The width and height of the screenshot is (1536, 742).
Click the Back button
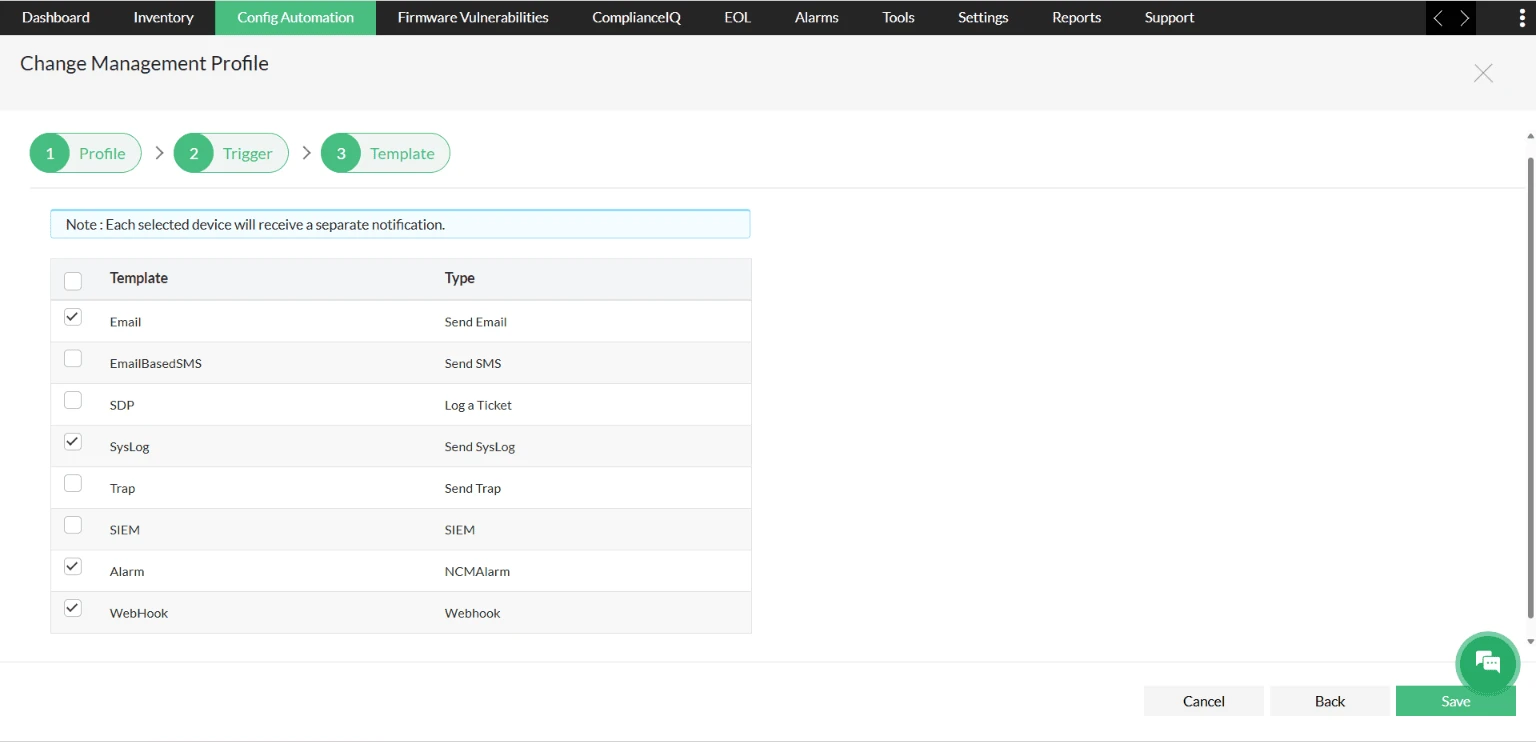coord(1330,701)
